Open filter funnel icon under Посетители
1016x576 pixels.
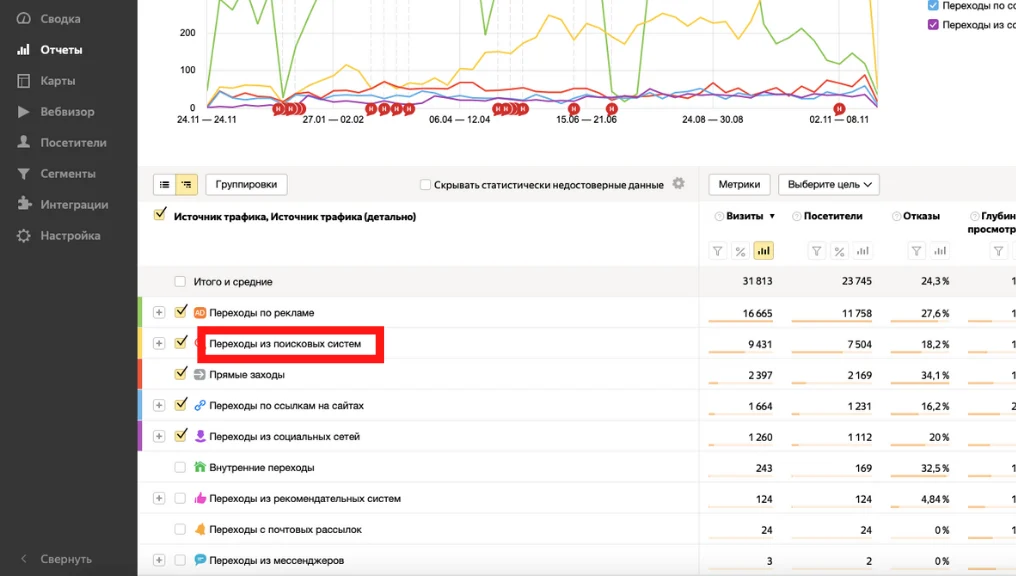point(816,251)
